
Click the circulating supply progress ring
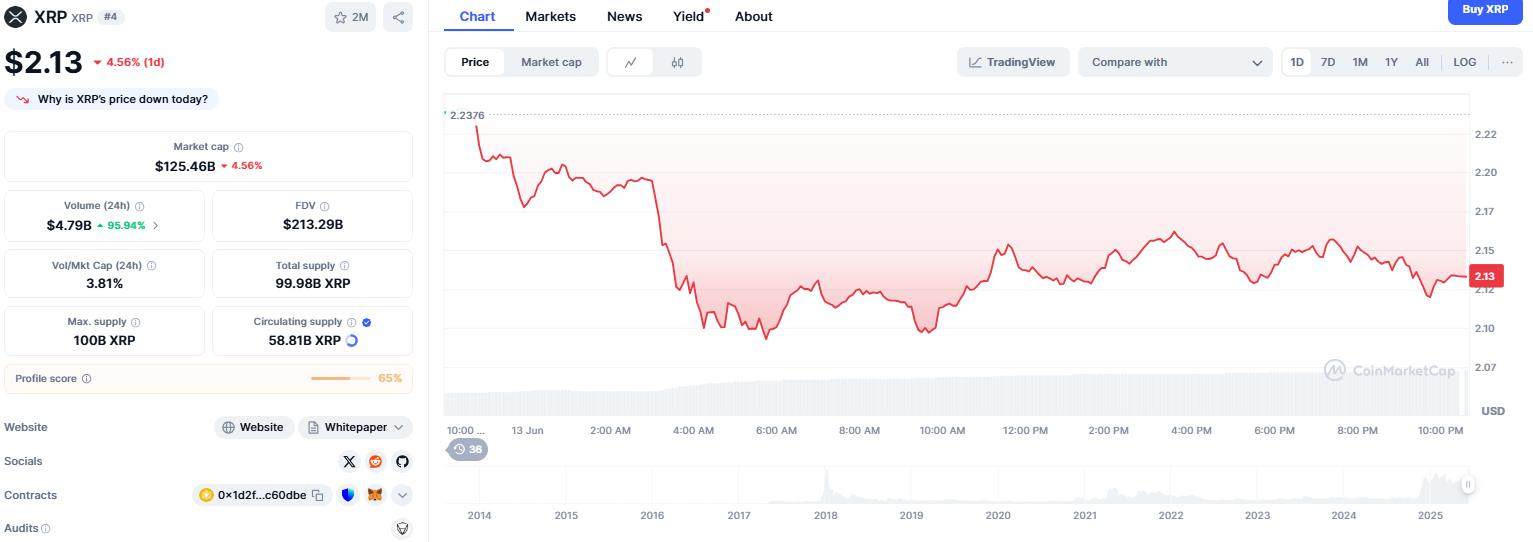tap(352, 340)
